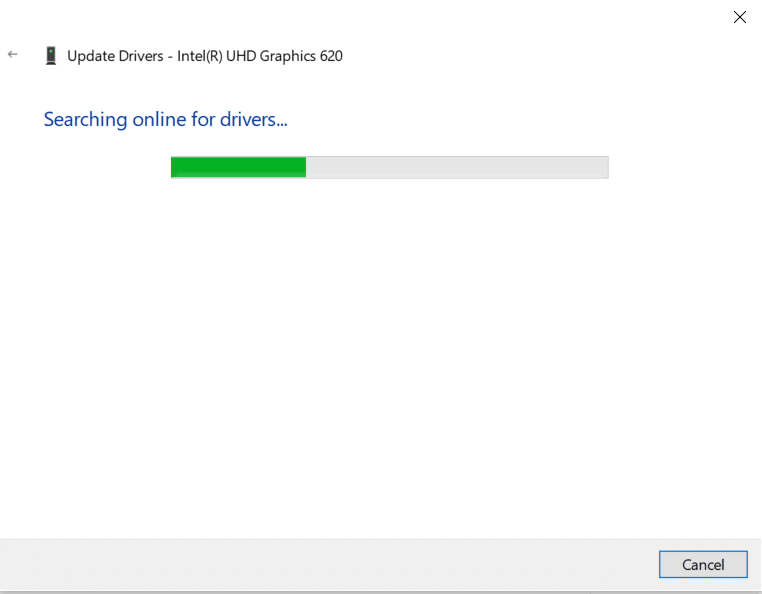762x594 pixels.
Task: Click the "Update Drivers" text in the title
Action: (x=112, y=56)
